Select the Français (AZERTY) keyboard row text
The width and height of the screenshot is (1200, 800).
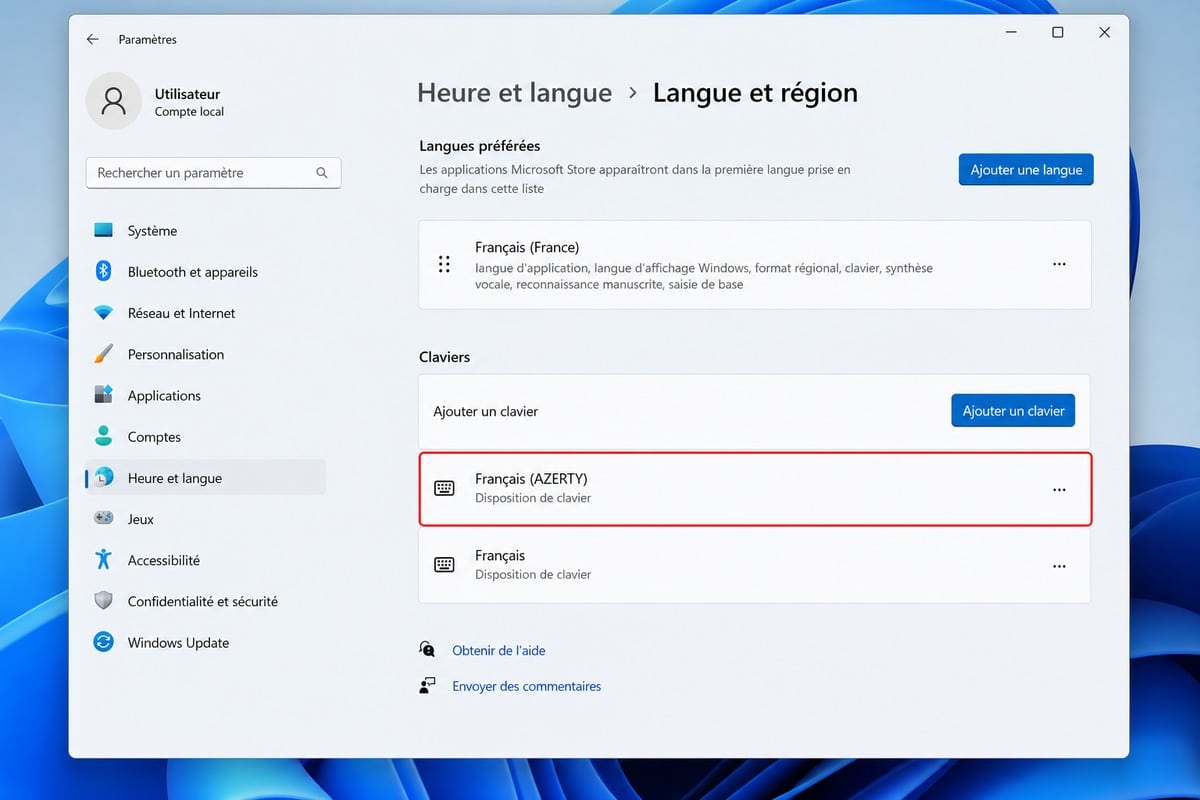[531, 479]
